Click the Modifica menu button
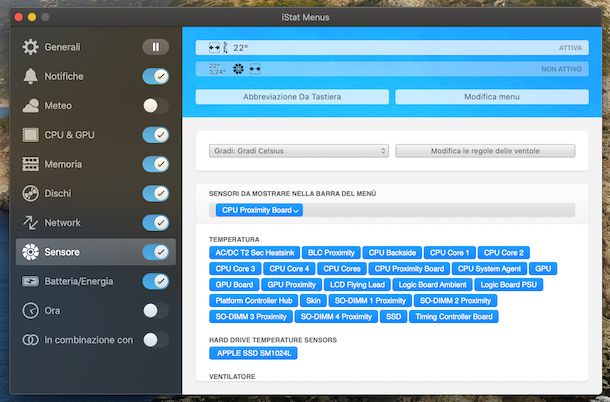The width and height of the screenshot is (610, 402). coord(492,97)
